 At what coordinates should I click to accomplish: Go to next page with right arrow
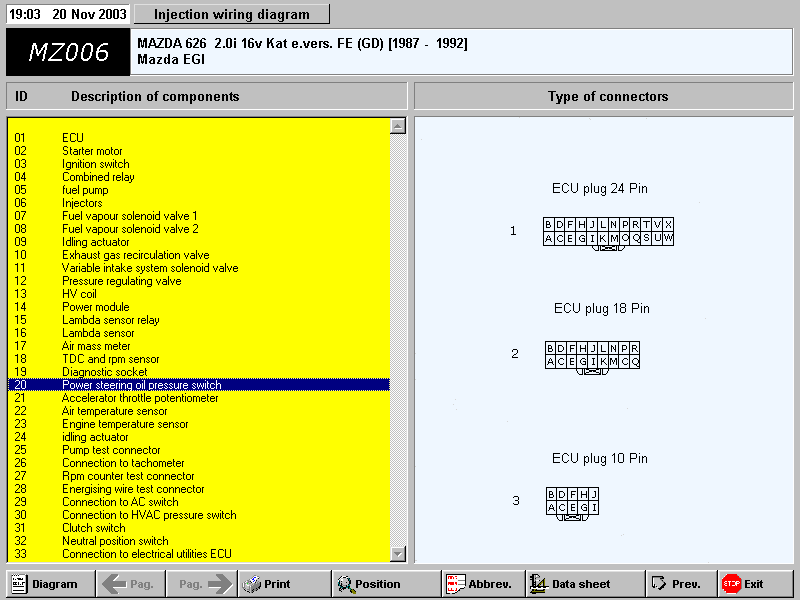[202, 584]
